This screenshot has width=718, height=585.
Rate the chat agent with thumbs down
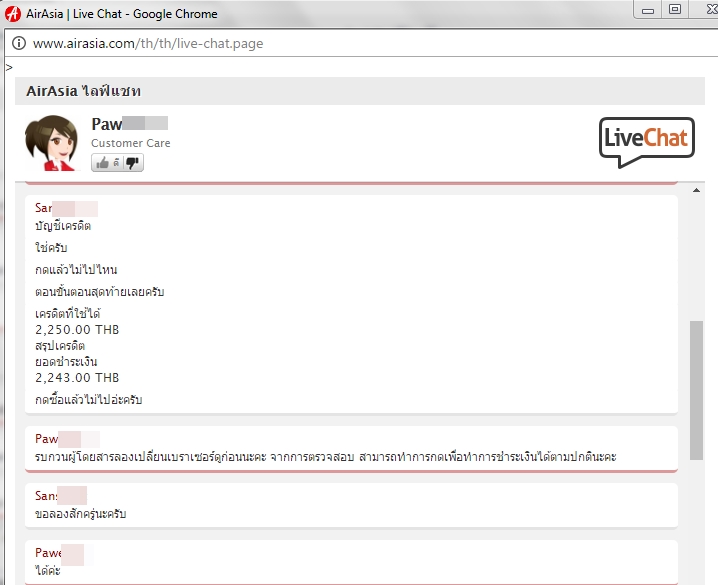tap(133, 163)
